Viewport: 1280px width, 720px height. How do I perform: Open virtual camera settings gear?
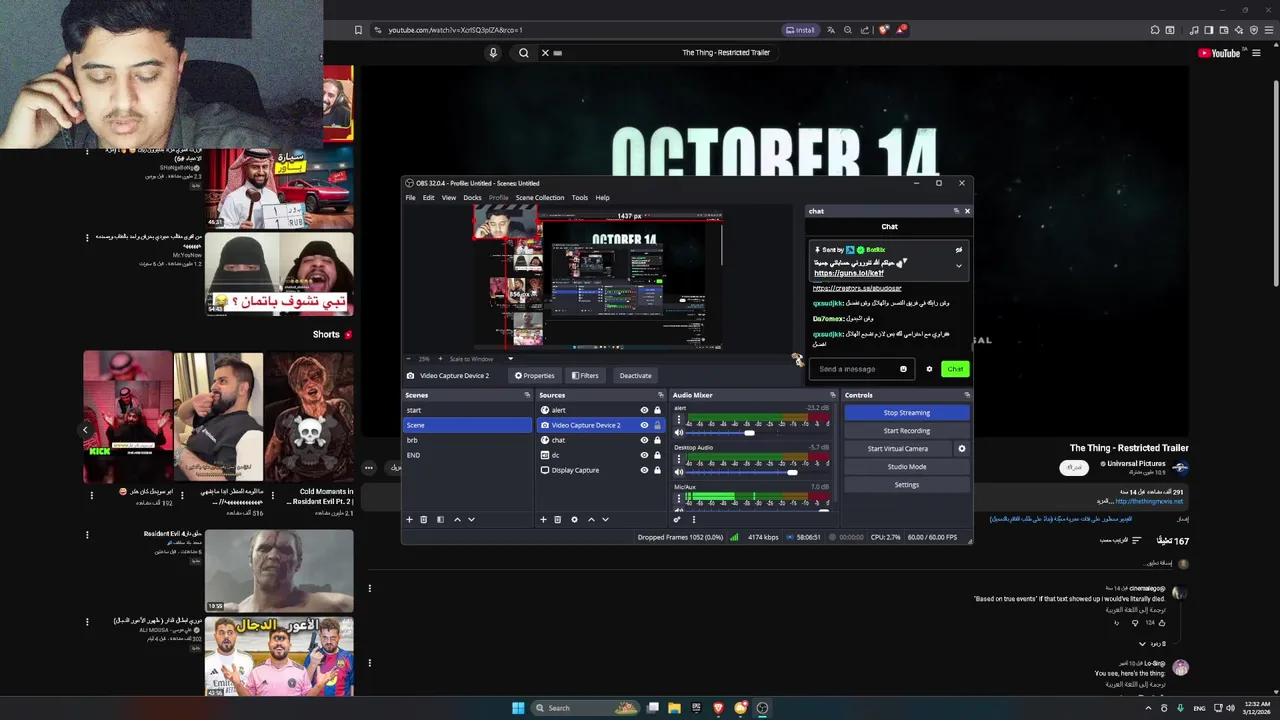coord(962,449)
